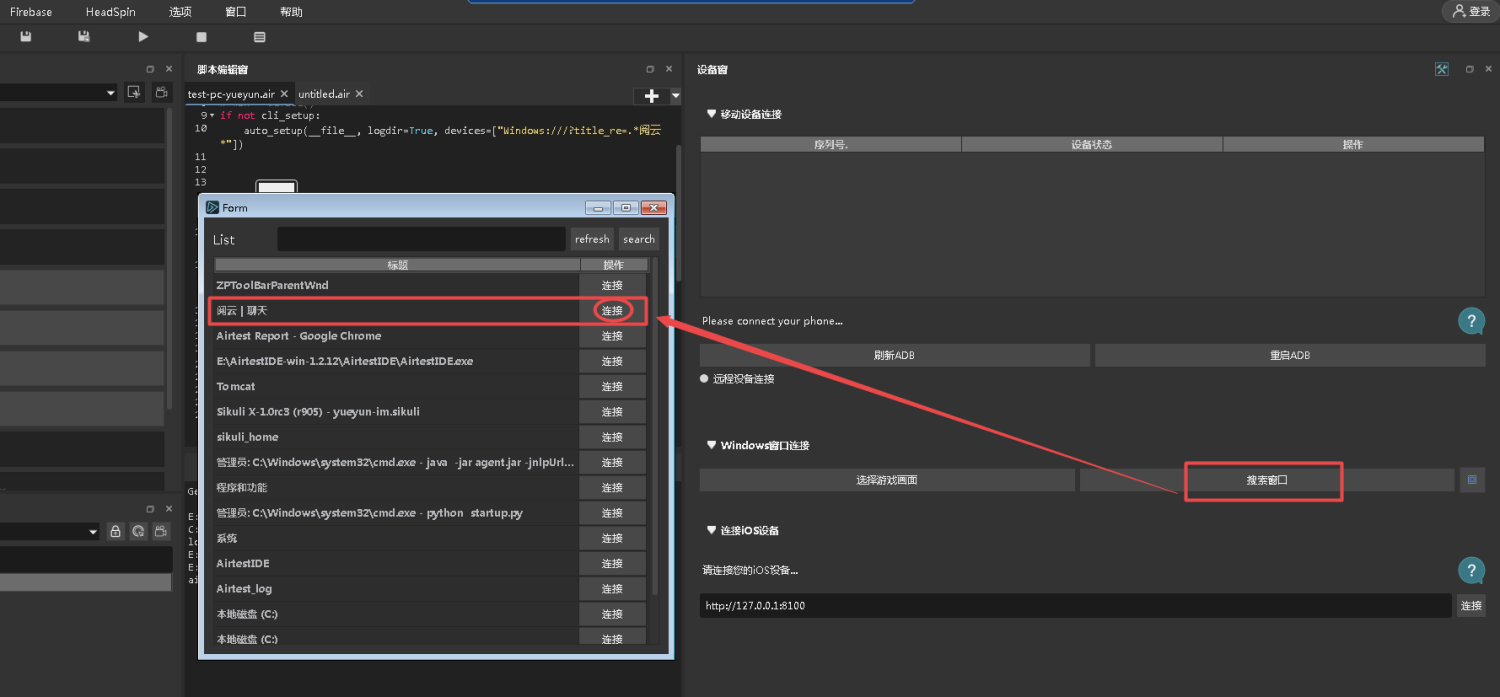Viewport: 1500px width, 697px height.
Task: Open the report view from the lined toolbar icon
Action: (260, 37)
